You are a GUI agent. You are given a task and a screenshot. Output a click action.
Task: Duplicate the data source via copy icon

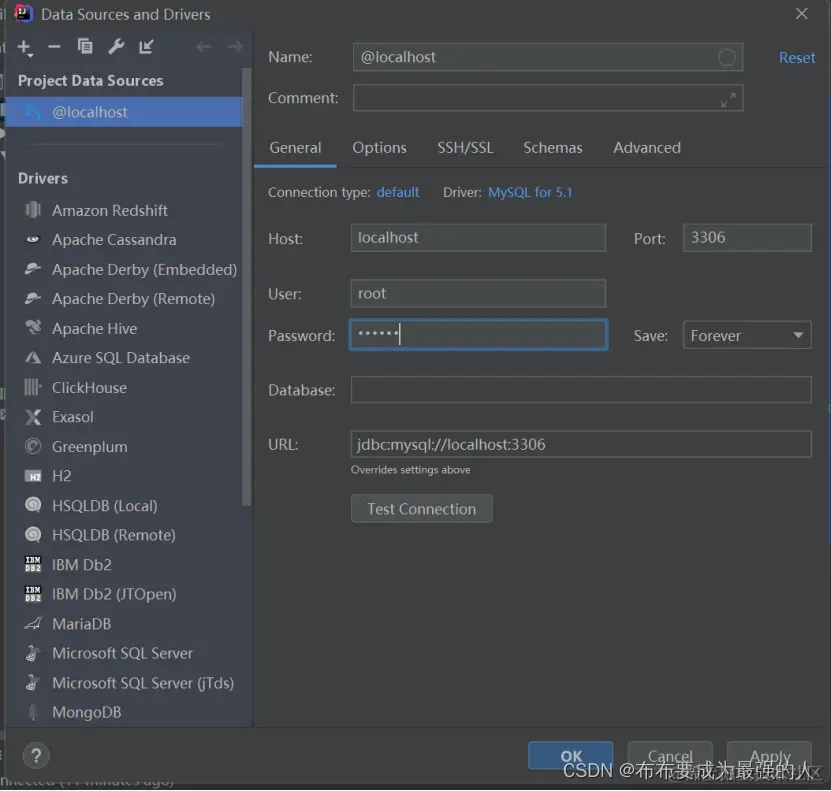pos(85,47)
